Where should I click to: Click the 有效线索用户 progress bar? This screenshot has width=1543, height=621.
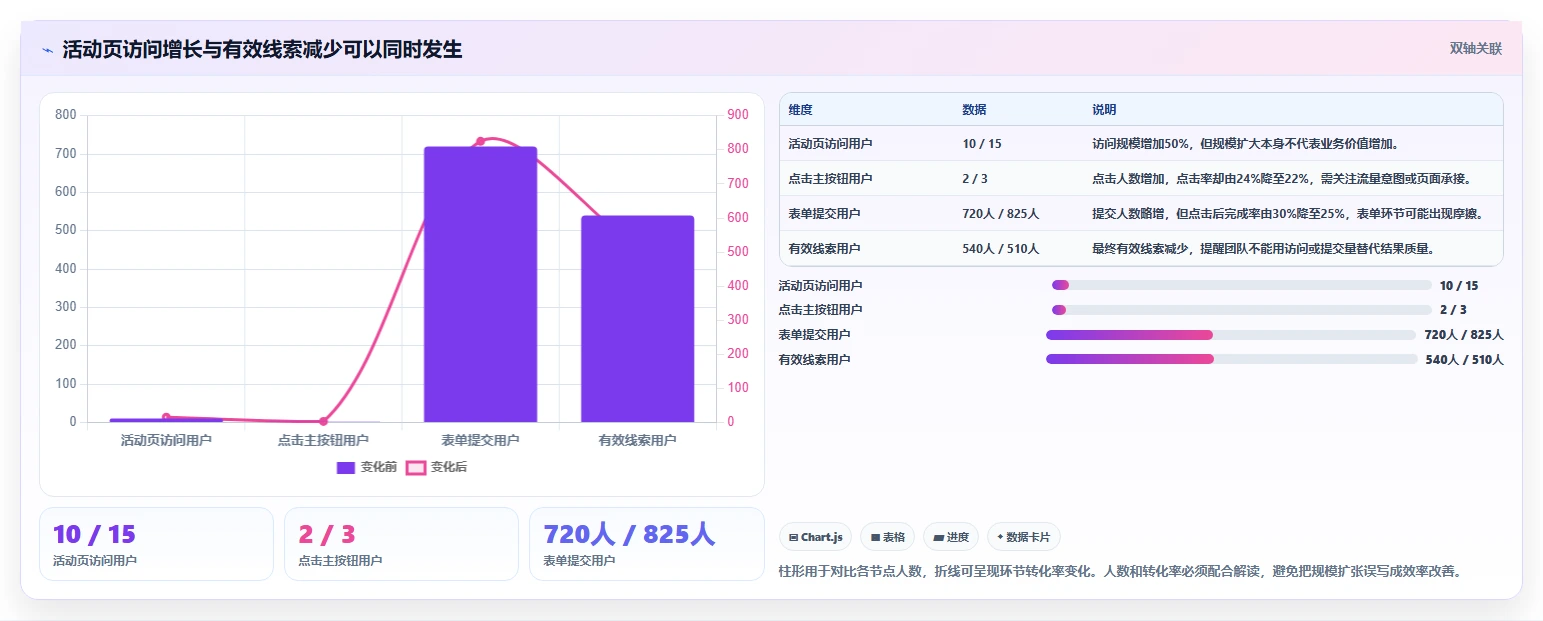1232,359
